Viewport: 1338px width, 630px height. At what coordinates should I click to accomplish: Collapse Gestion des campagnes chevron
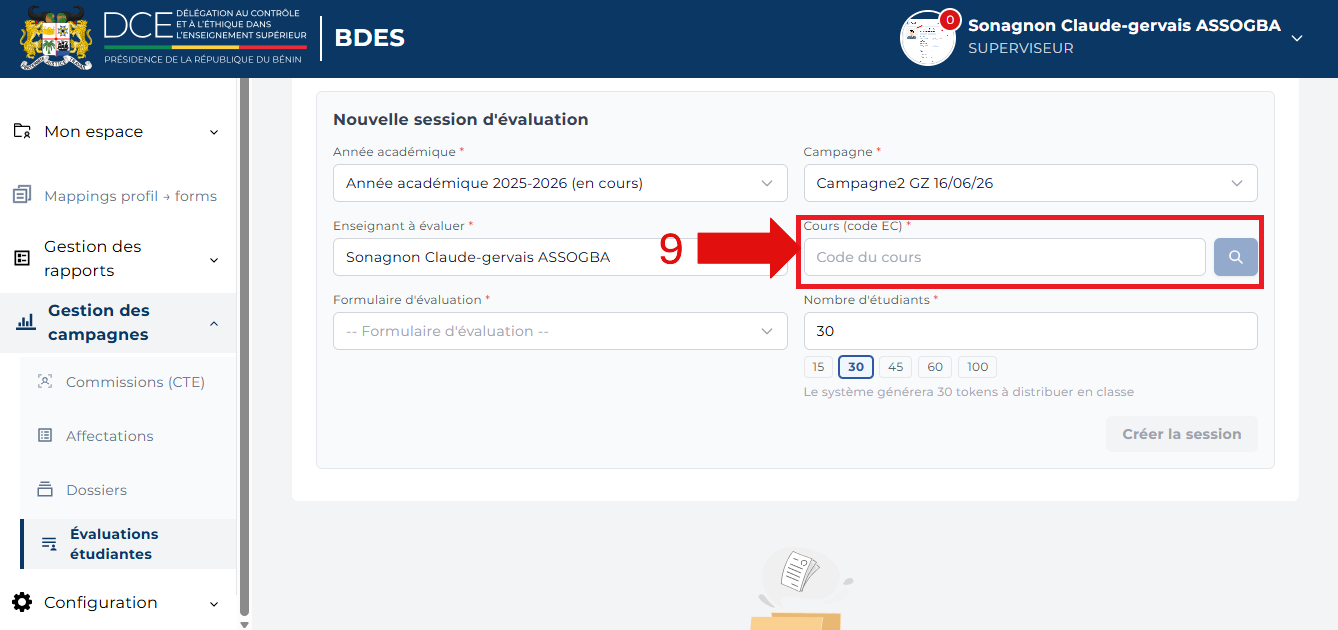click(214, 323)
